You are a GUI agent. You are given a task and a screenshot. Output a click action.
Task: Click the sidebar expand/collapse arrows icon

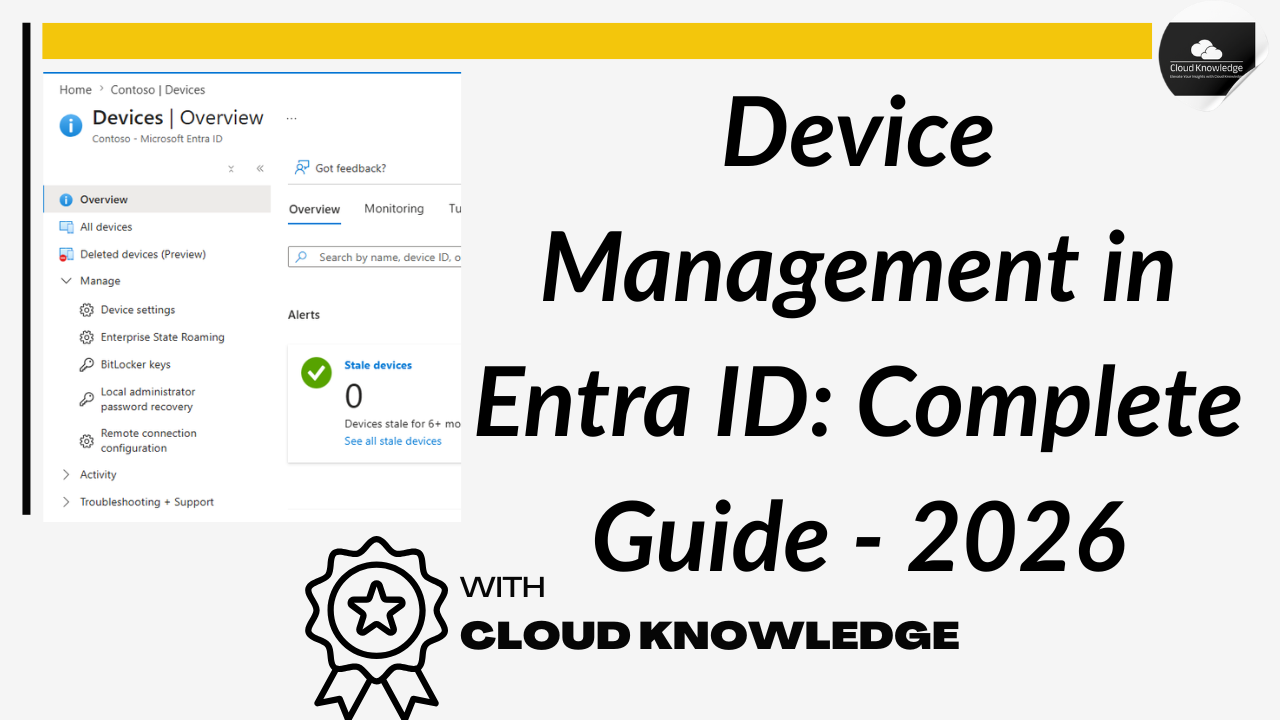[231, 168]
